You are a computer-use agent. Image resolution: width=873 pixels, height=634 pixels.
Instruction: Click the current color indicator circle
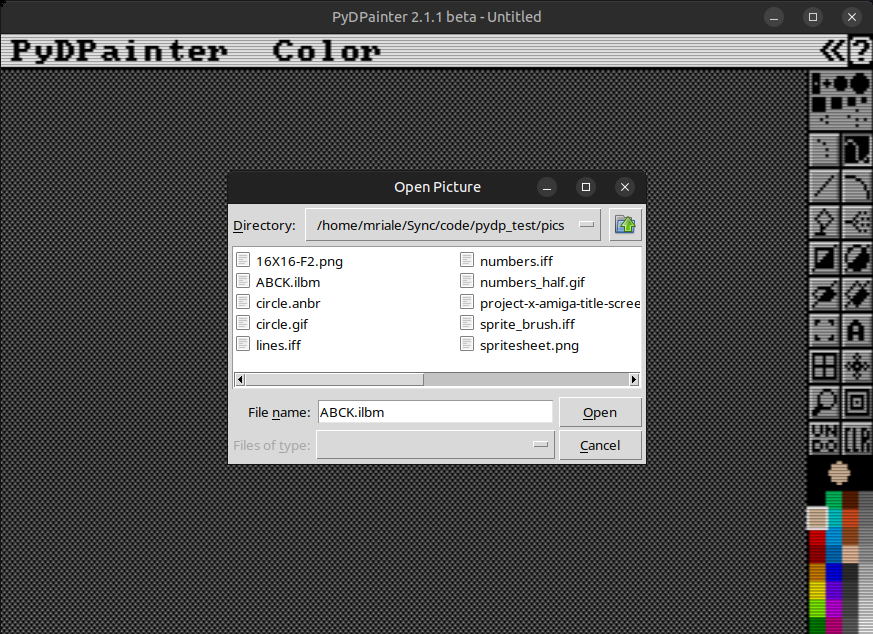coord(839,473)
